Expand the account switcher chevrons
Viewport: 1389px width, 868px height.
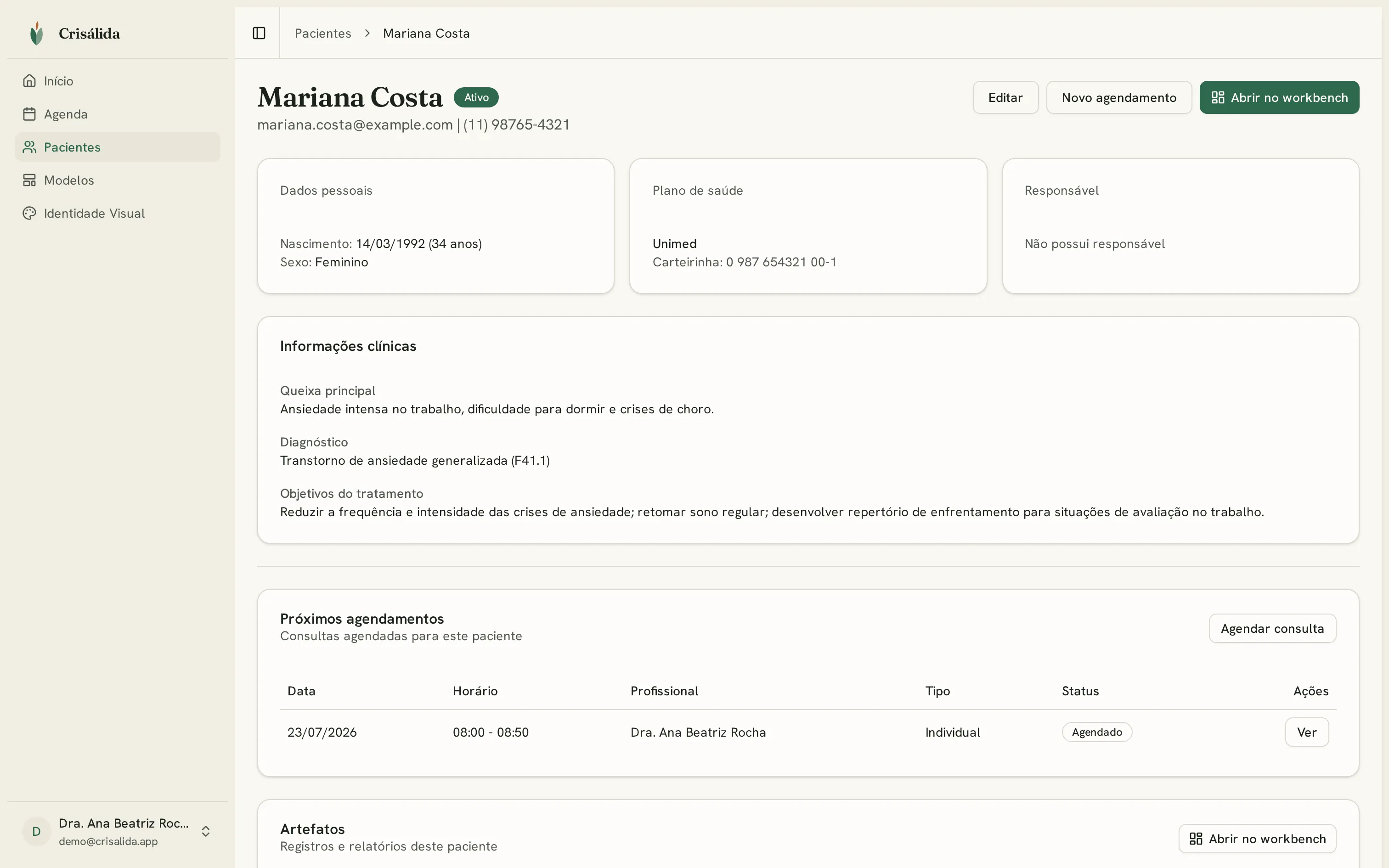click(x=205, y=831)
